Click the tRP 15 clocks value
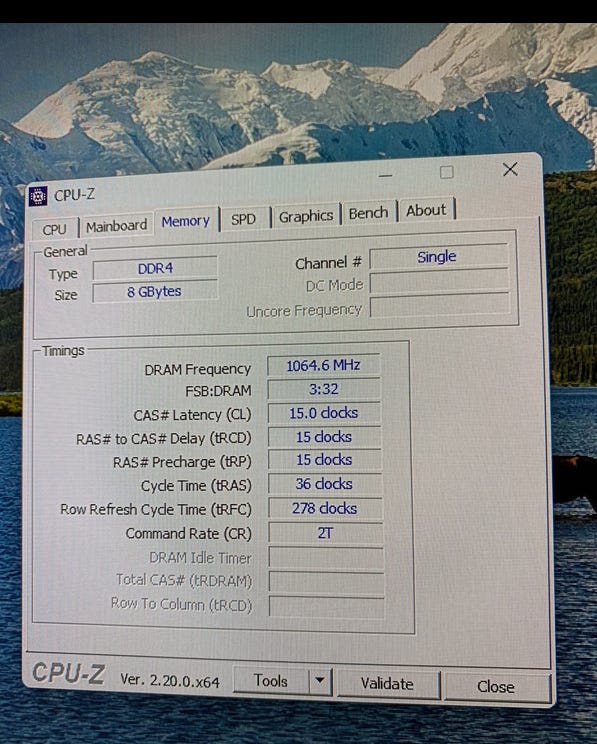Viewport: 597px width, 744px height. 325,460
